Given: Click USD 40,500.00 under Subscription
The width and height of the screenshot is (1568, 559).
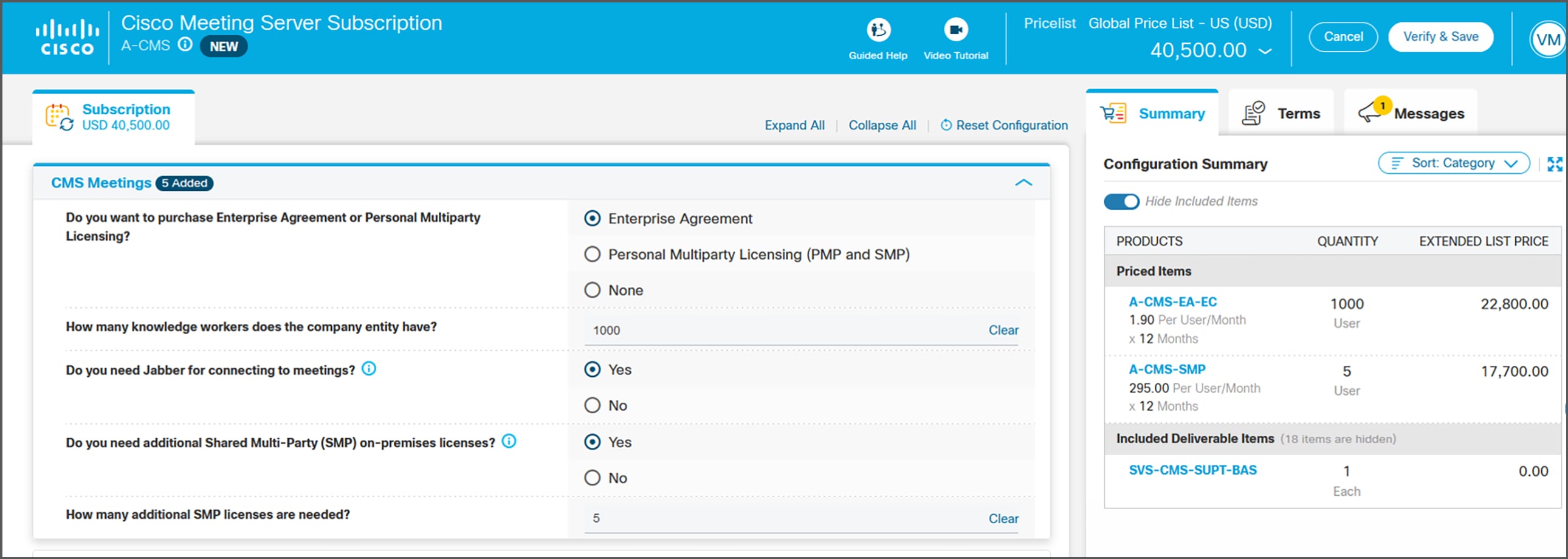Looking at the screenshot, I should (x=126, y=125).
